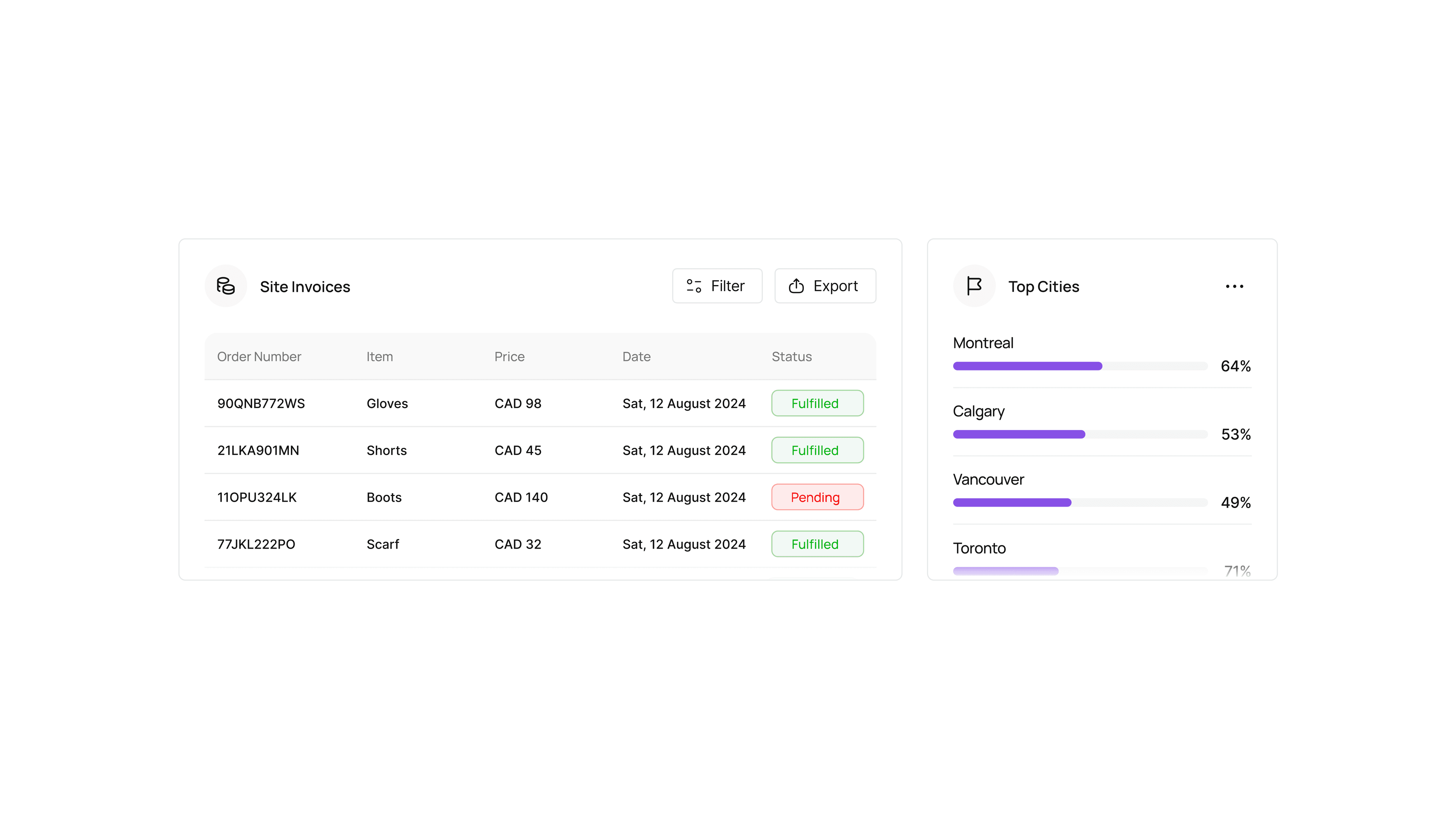Sort by Order Number column header

click(259, 357)
